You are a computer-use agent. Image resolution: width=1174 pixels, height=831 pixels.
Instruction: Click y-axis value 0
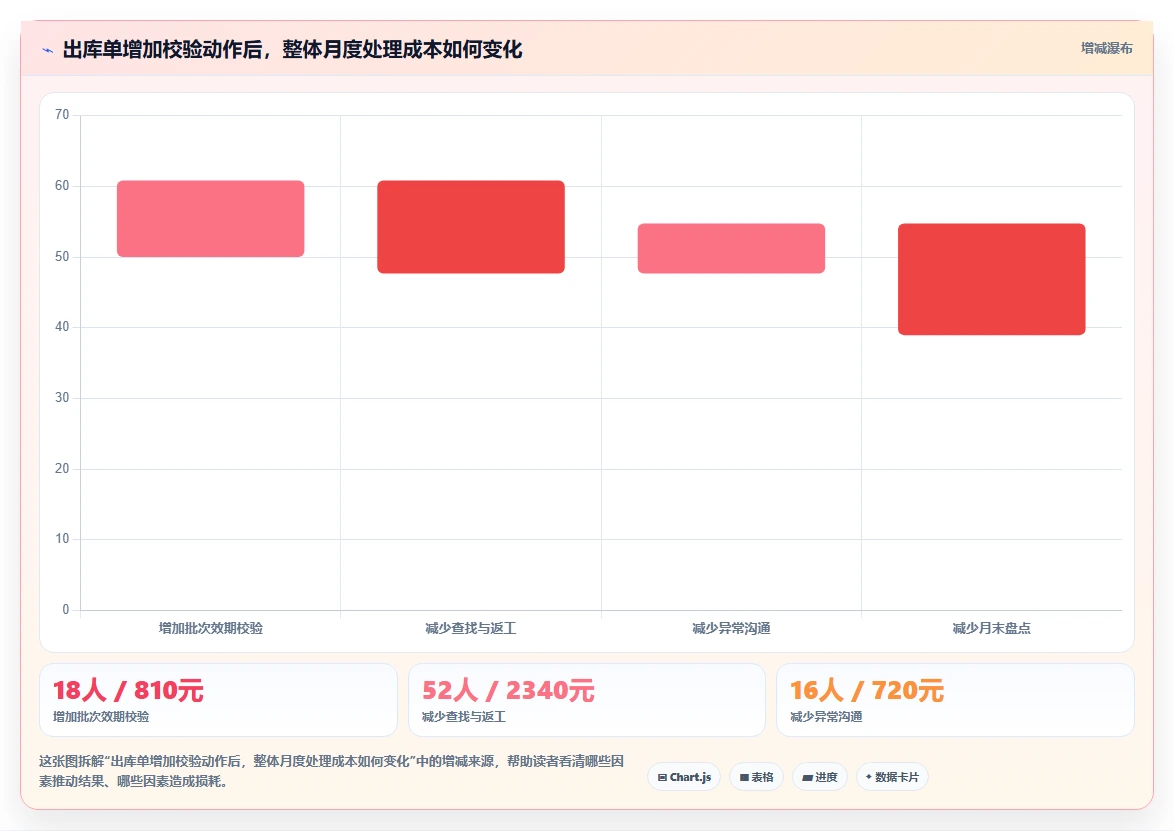click(66, 609)
